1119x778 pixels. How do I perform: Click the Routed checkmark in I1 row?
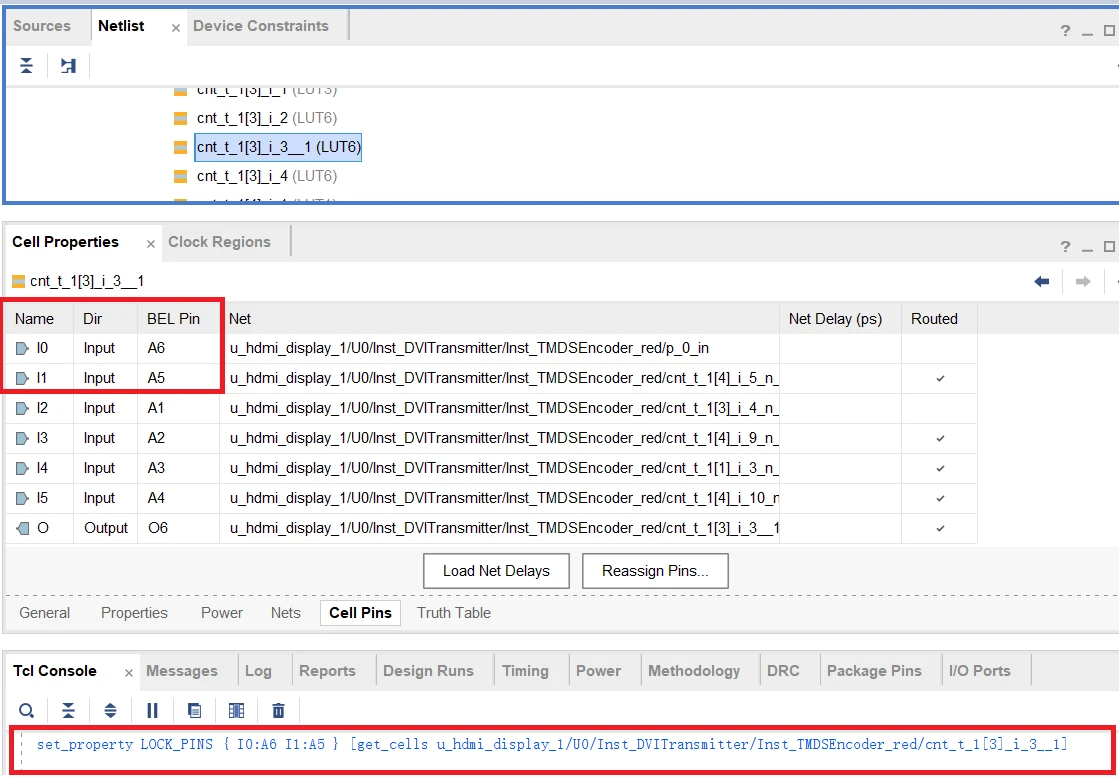point(940,379)
